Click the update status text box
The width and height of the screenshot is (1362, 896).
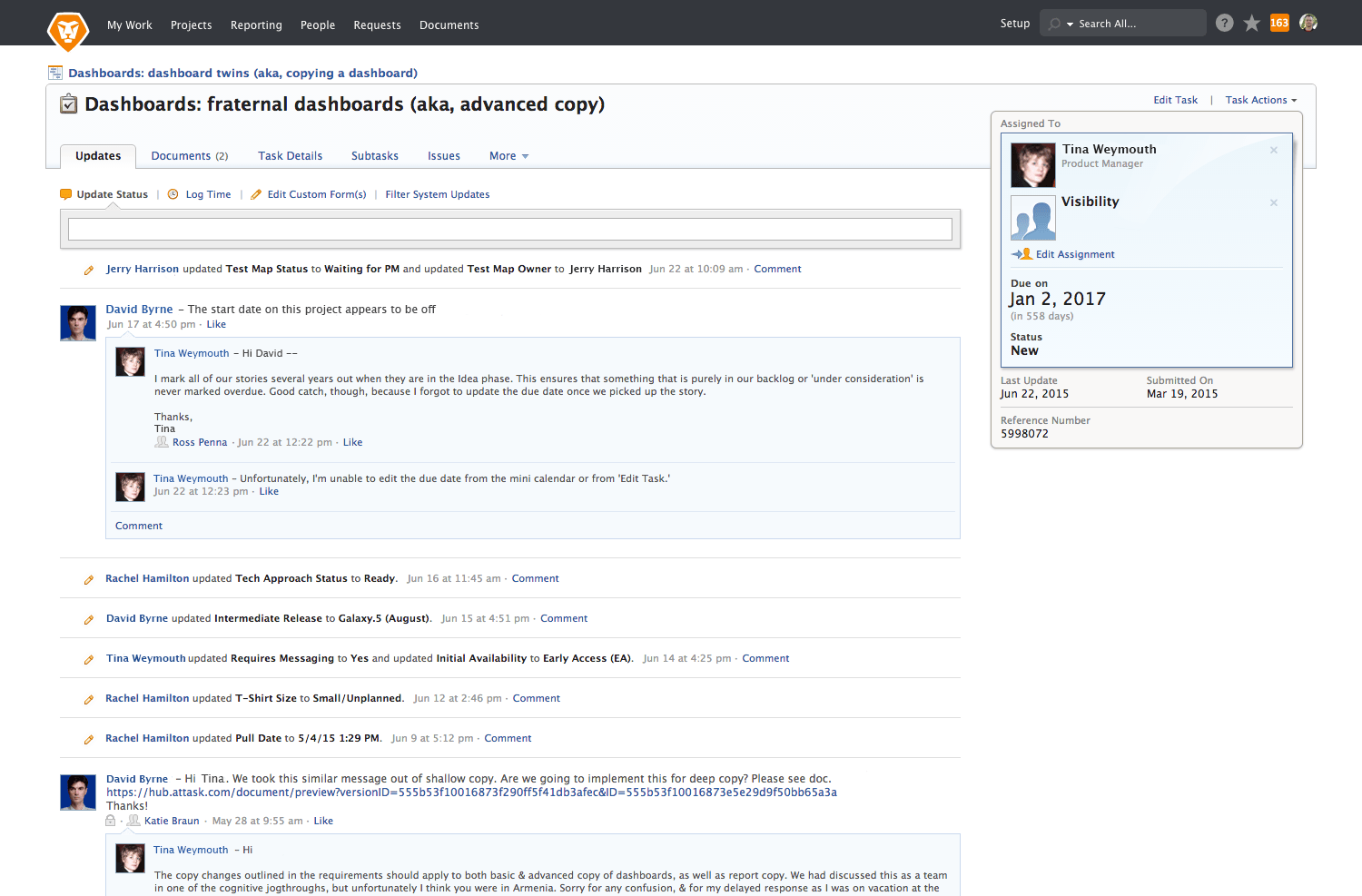tap(510, 229)
